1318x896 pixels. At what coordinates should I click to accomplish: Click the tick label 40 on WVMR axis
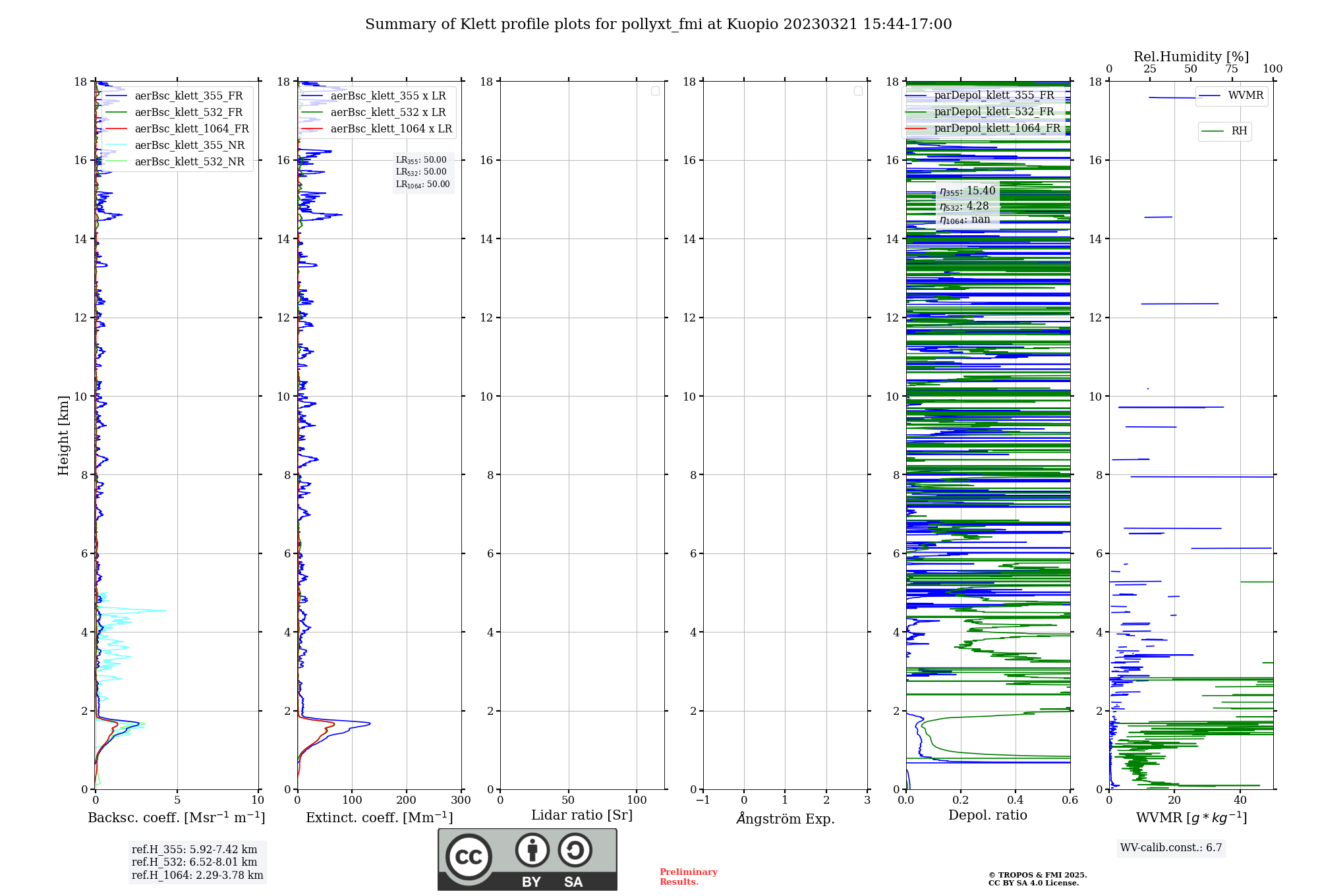tap(1240, 800)
